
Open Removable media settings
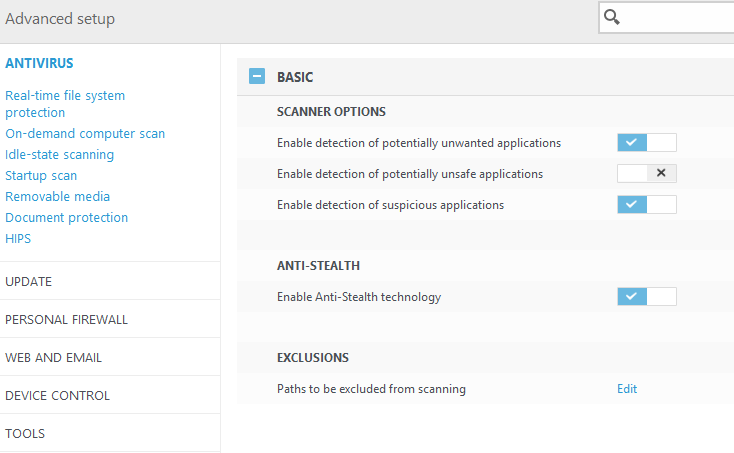click(58, 197)
